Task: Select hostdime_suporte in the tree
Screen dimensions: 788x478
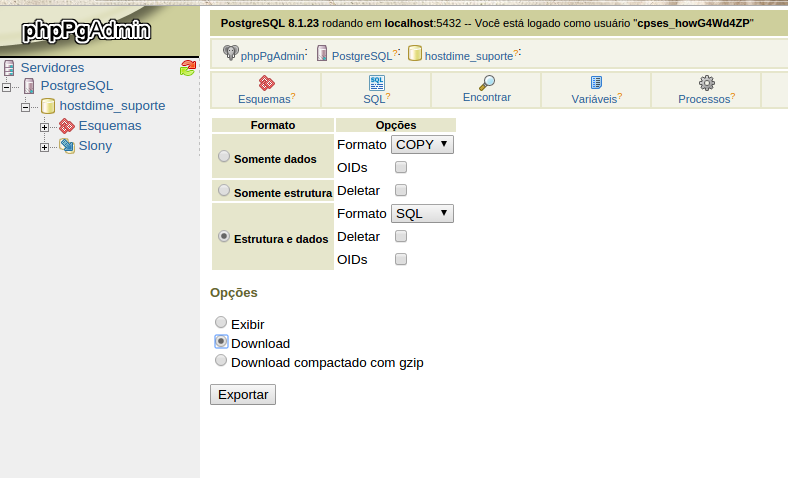Action: coord(113,106)
